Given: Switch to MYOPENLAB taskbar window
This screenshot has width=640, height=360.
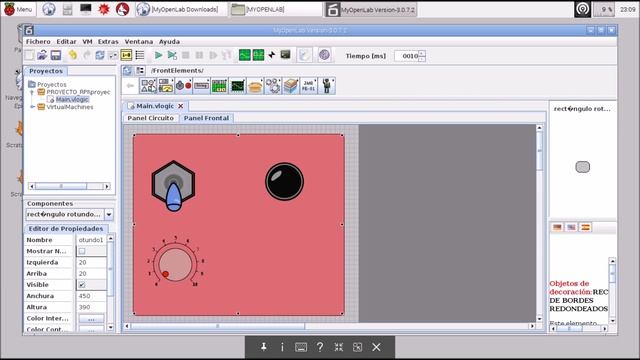Looking at the screenshot, I should (x=275, y=9).
